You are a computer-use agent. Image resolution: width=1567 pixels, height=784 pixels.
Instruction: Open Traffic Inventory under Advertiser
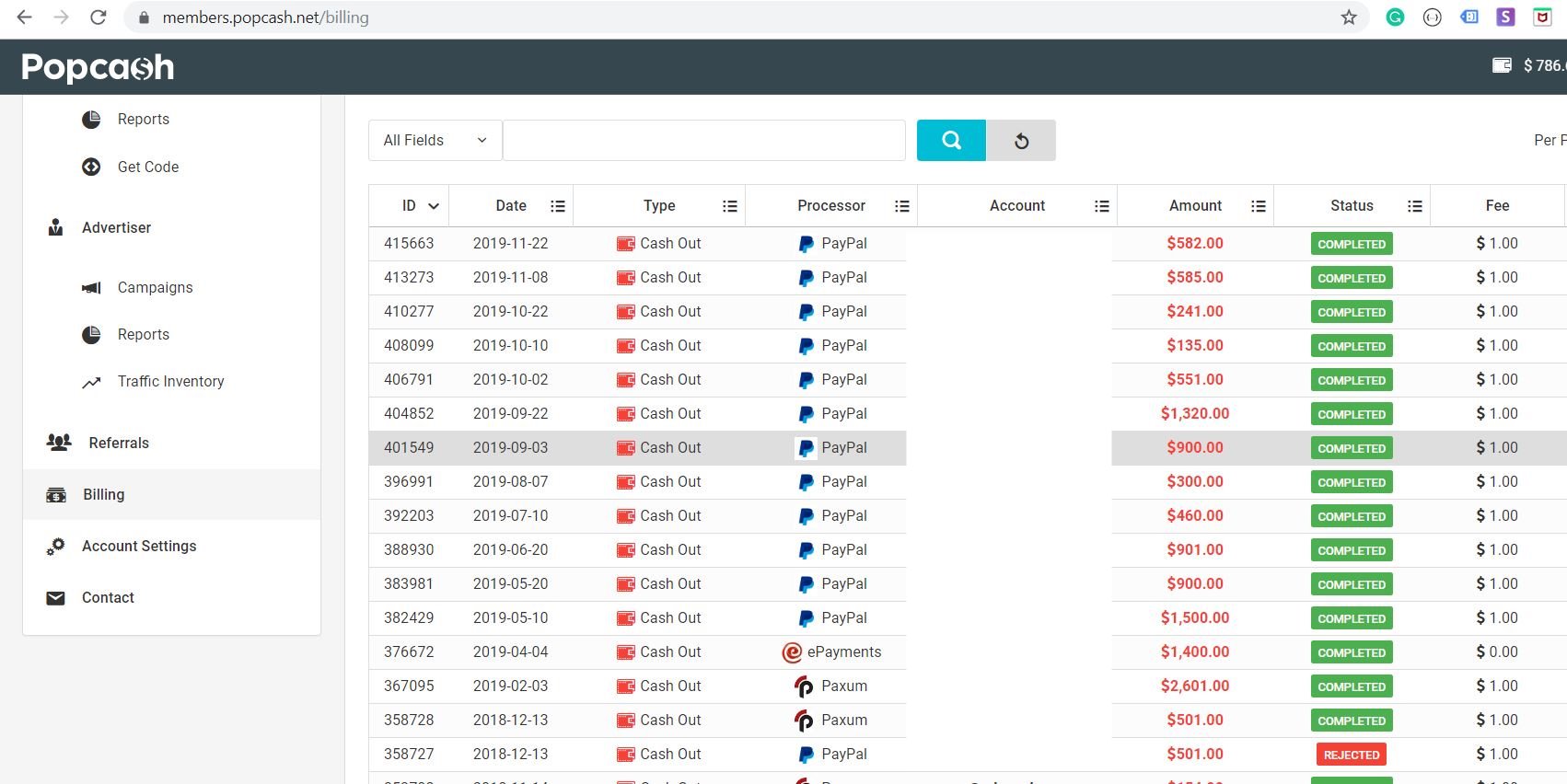pos(170,381)
